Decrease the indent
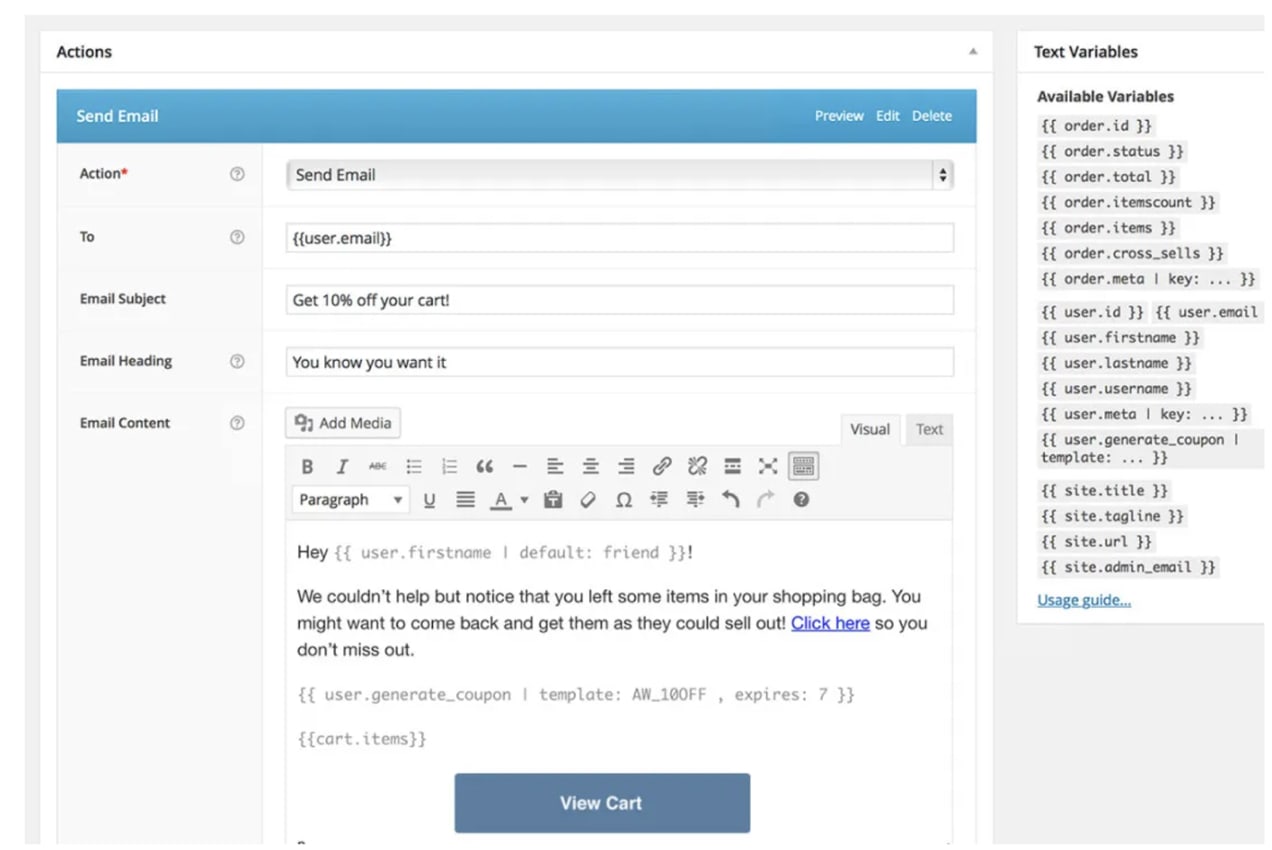 click(x=659, y=500)
